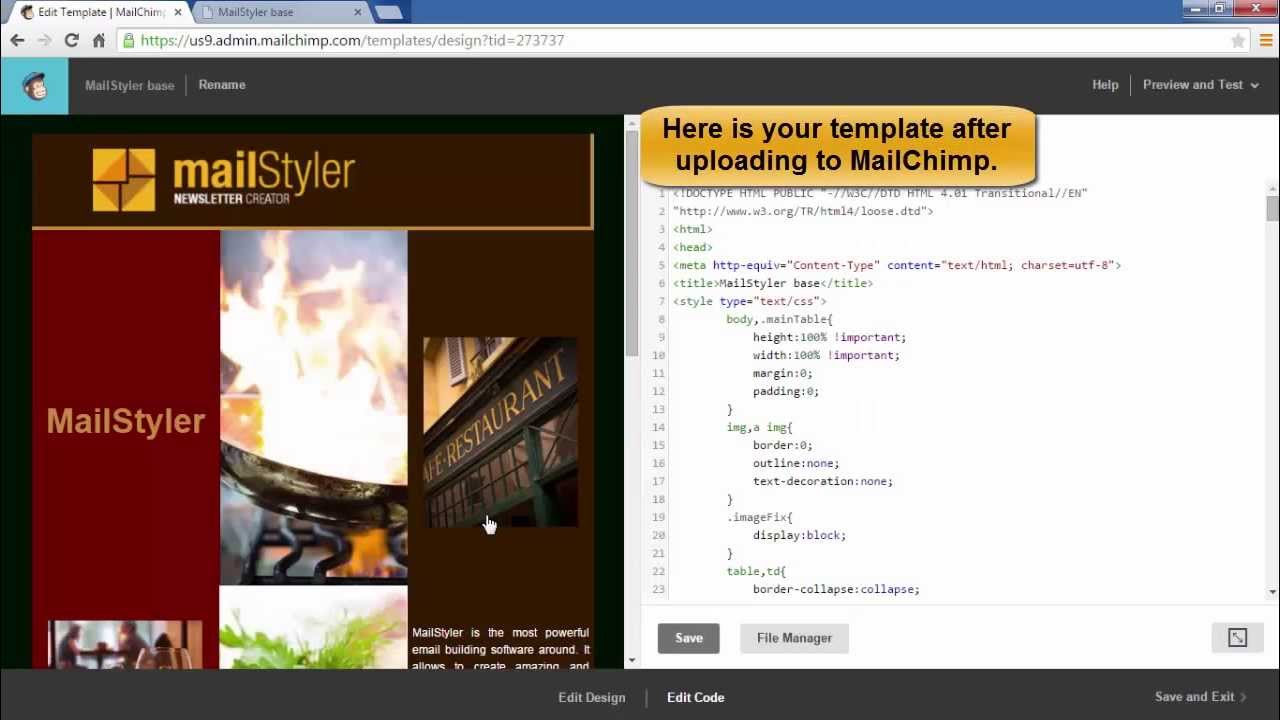Close the MailStyler base tab

coord(359,12)
